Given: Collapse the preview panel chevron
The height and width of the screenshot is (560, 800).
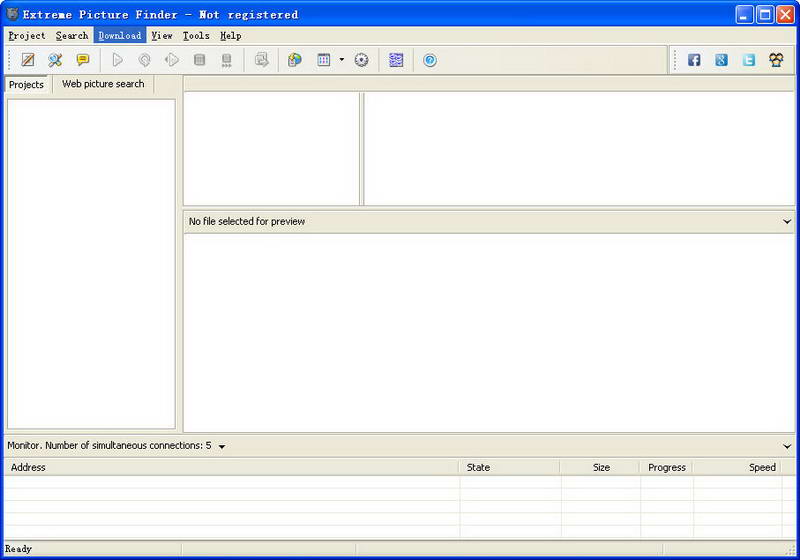Looking at the screenshot, I should [787, 221].
